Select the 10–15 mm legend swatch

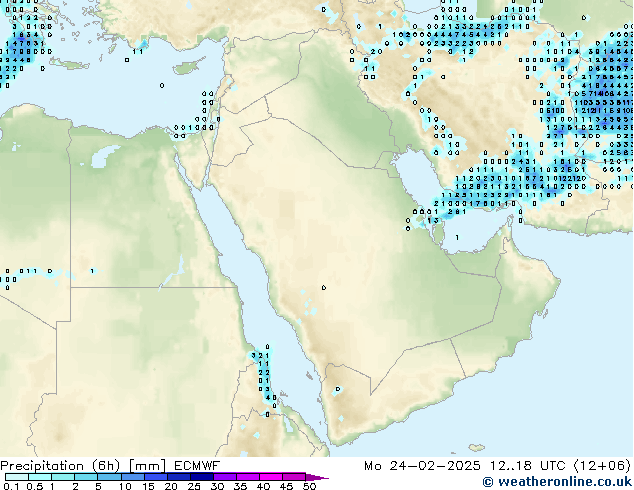coord(132,477)
